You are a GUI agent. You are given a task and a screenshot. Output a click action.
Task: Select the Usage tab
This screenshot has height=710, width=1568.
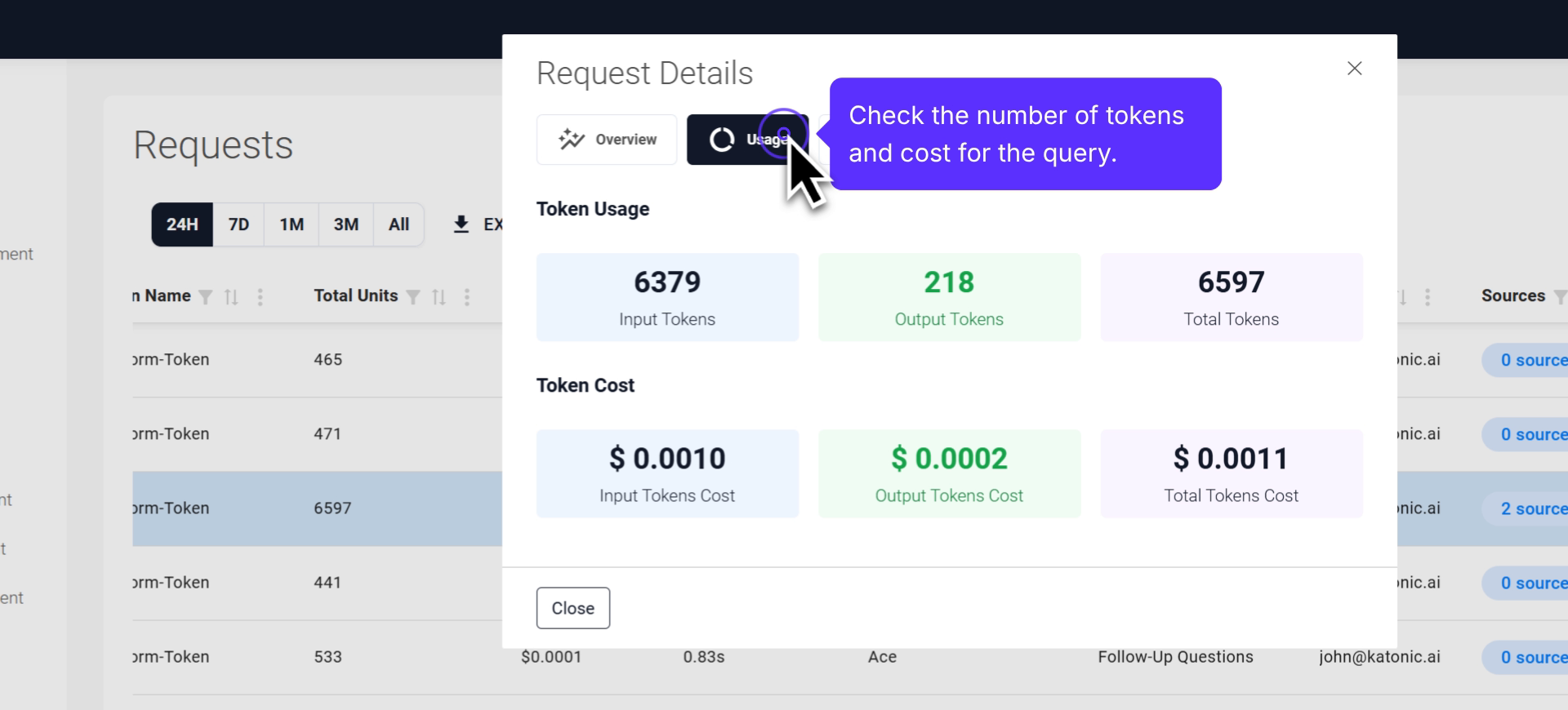pyautogui.click(x=746, y=140)
